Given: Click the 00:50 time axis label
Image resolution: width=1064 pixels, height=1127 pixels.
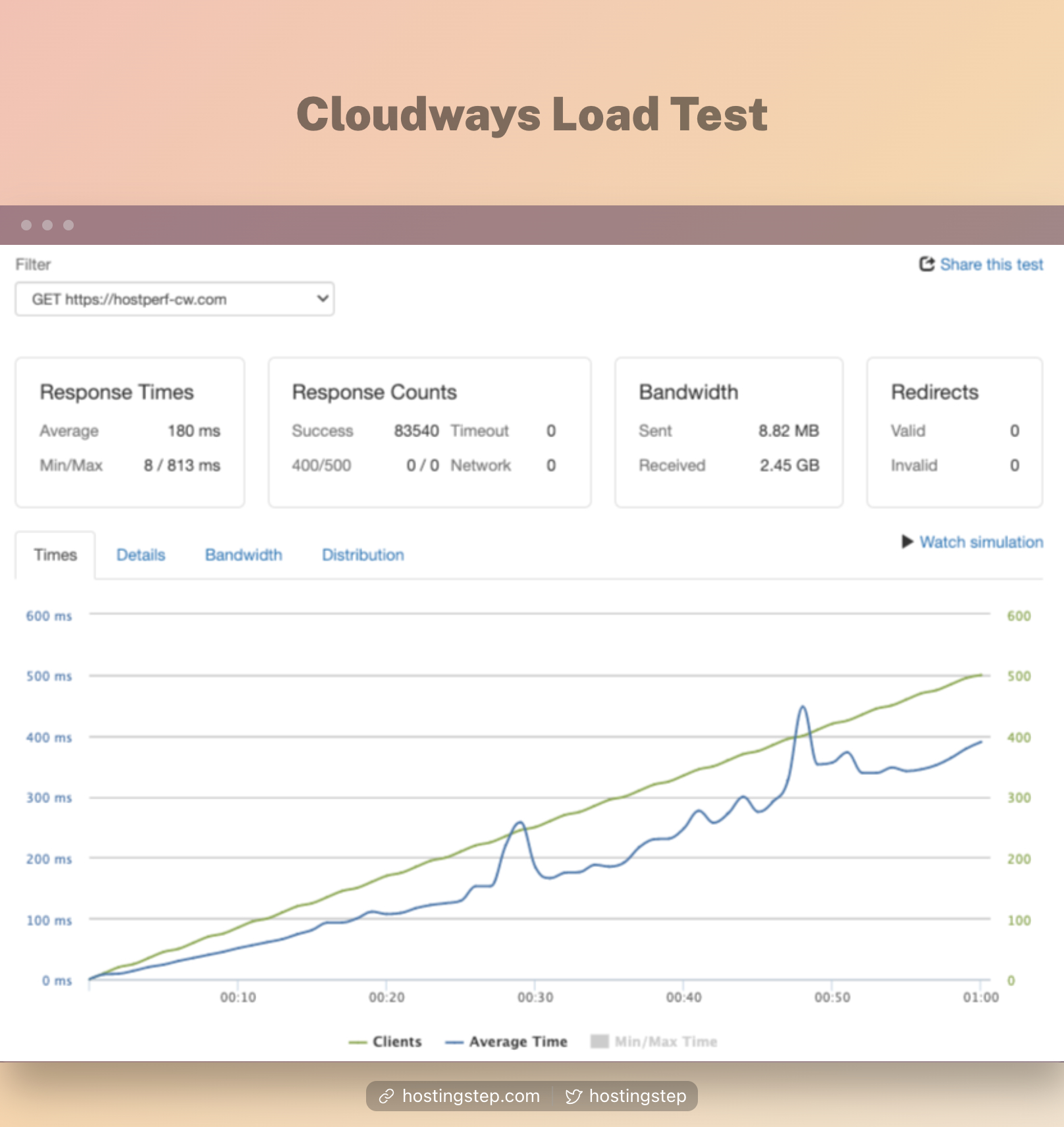Looking at the screenshot, I should point(832,997).
